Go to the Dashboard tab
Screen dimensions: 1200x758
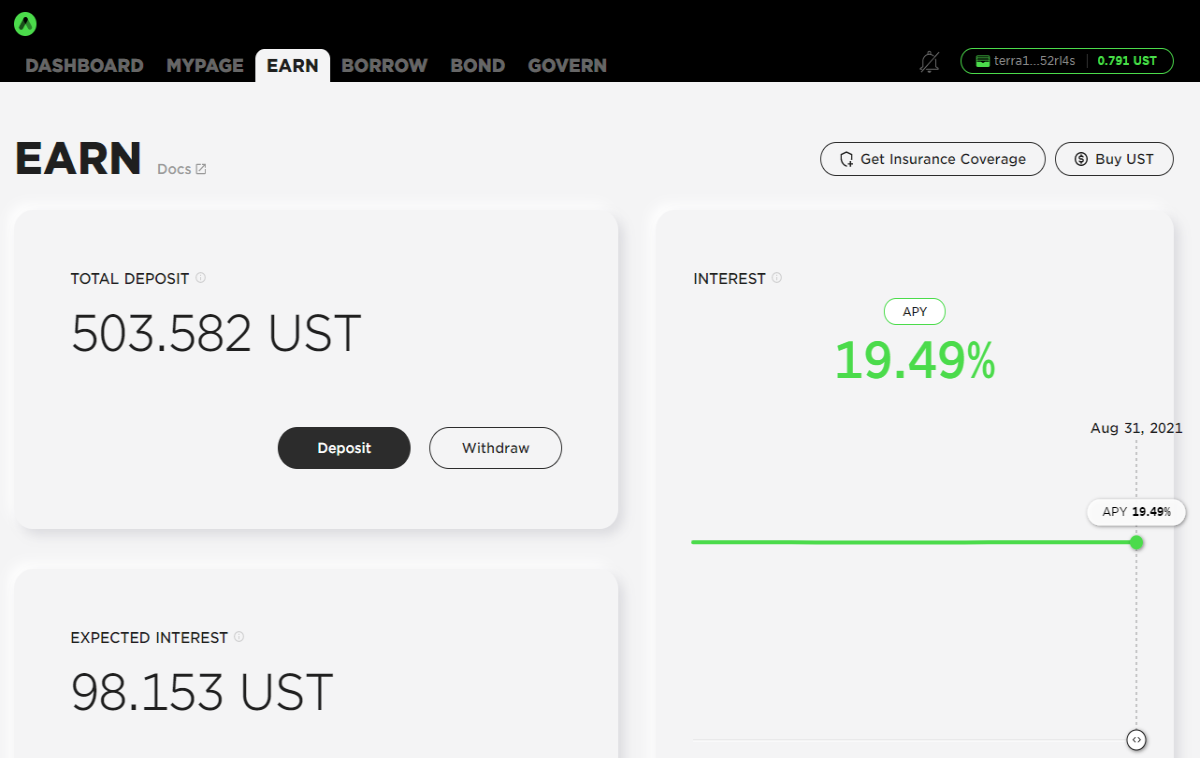click(x=84, y=66)
